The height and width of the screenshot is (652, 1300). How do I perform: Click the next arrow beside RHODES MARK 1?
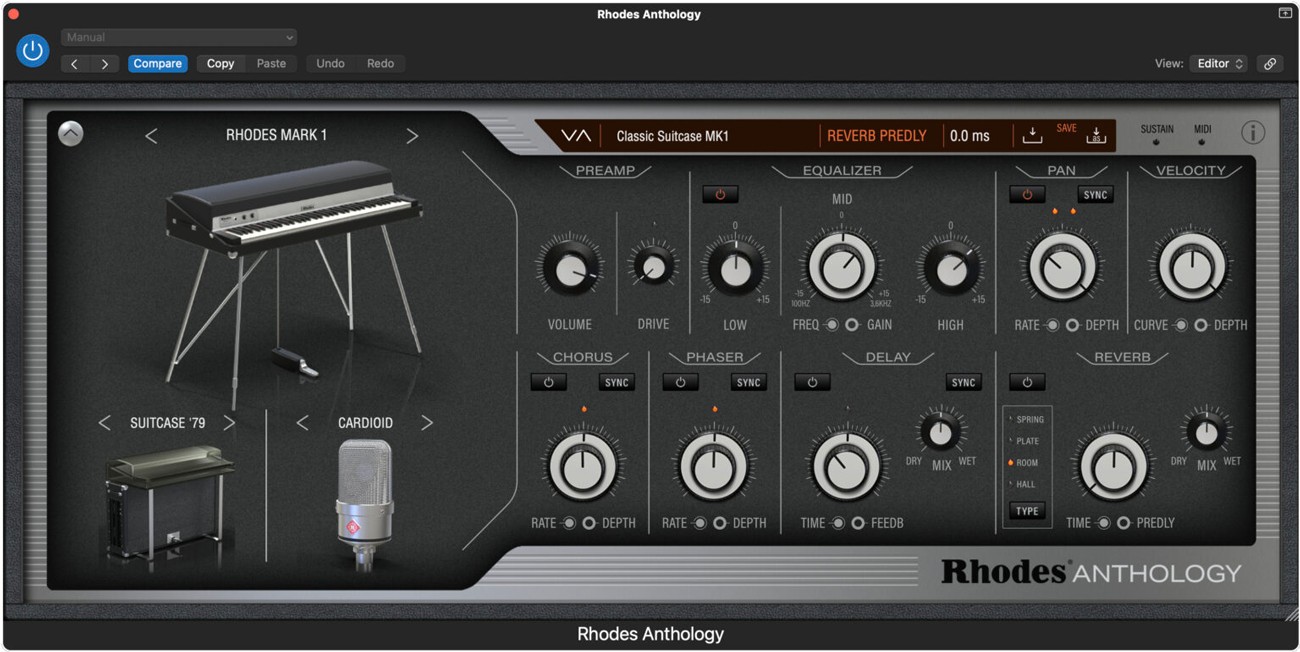412,134
